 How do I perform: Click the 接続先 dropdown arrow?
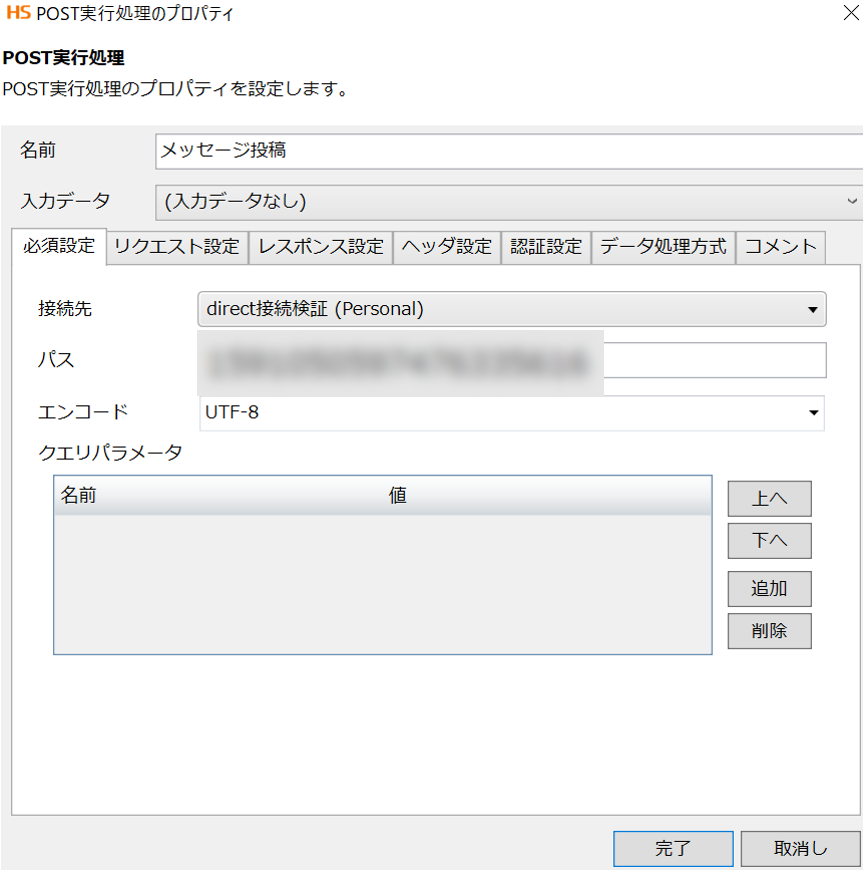point(812,310)
